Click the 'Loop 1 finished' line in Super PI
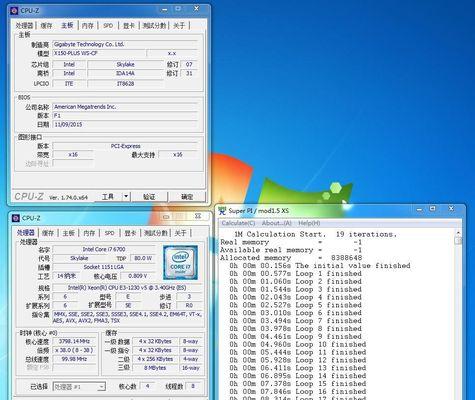 pyautogui.click(x=295, y=274)
